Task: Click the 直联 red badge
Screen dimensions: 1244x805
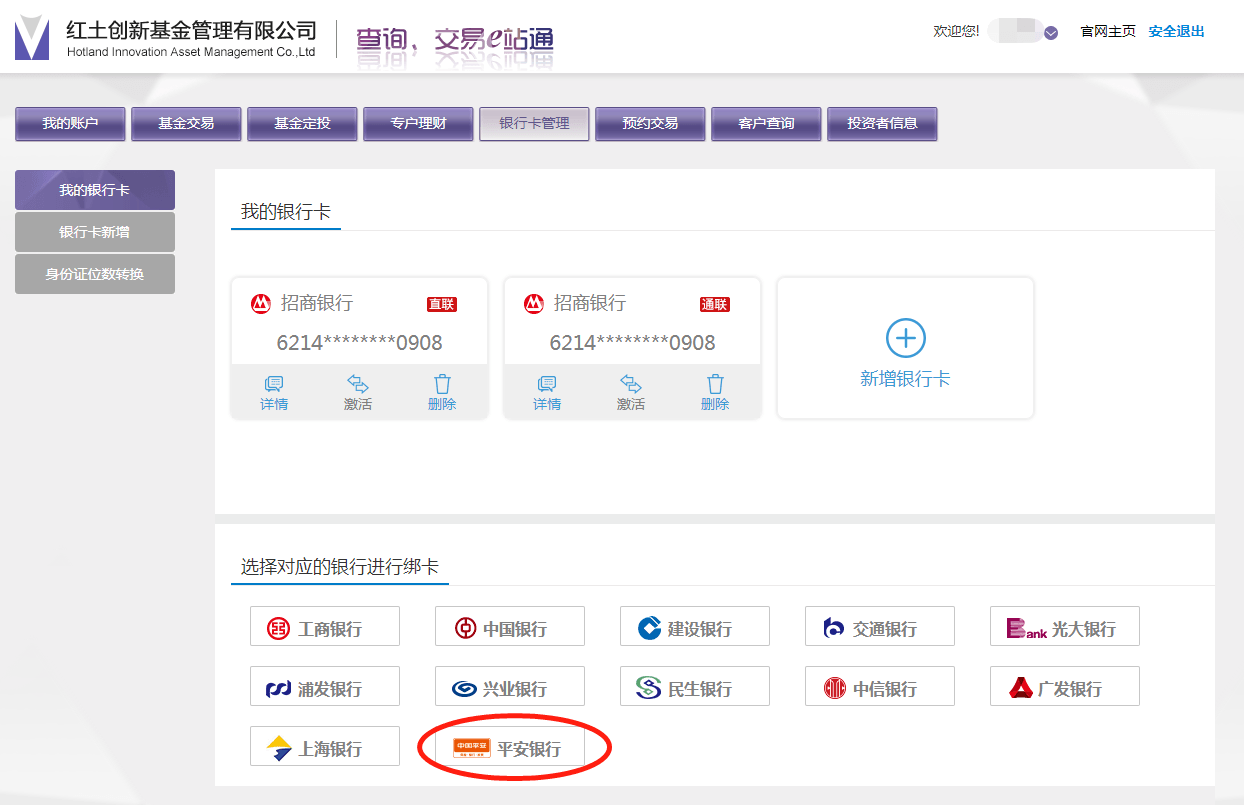Action: click(442, 304)
